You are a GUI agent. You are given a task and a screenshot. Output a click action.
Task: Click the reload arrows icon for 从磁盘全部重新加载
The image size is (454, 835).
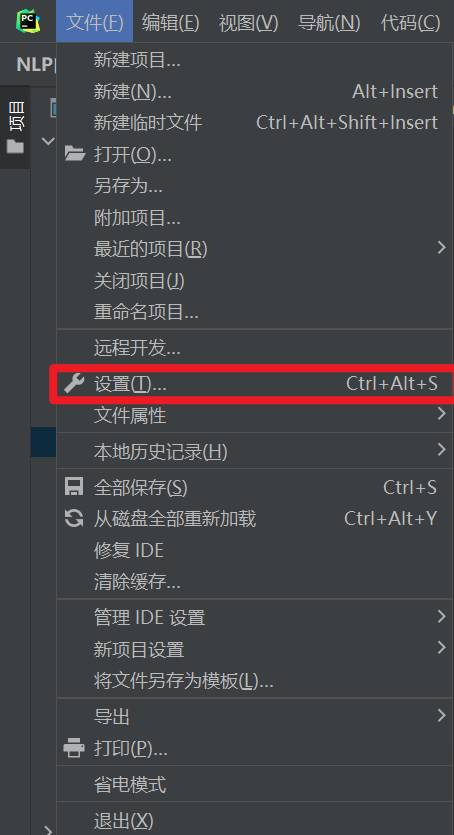click(x=74, y=518)
